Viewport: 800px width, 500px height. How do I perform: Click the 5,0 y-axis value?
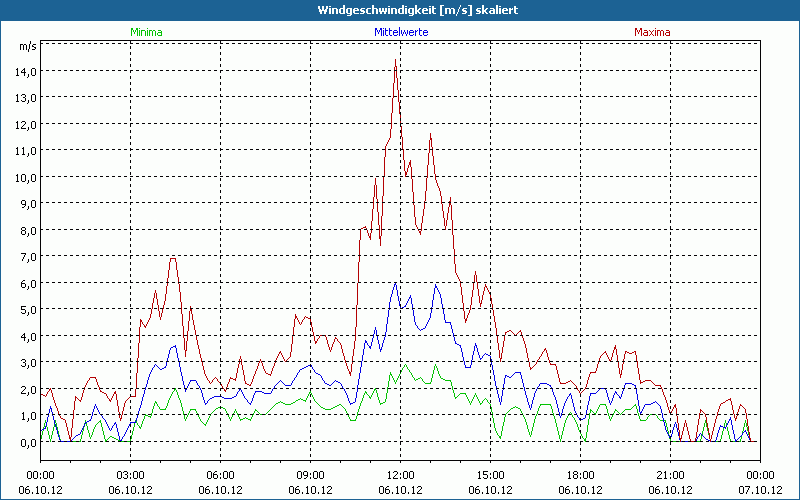(28, 310)
